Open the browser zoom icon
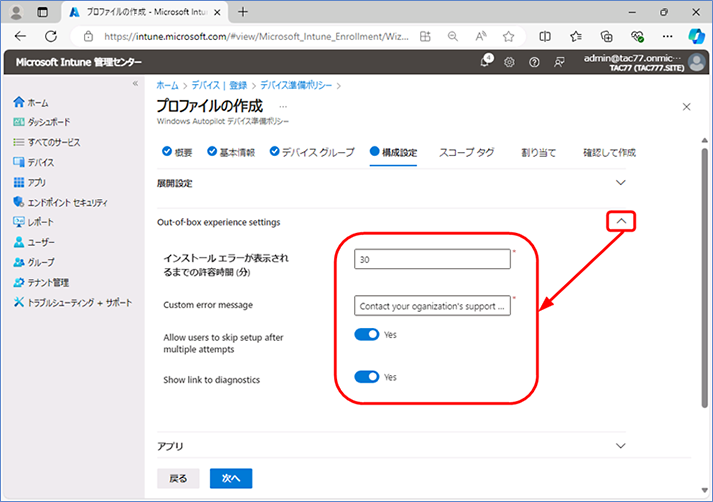Screen dimensions: 713x502 [452, 36]
